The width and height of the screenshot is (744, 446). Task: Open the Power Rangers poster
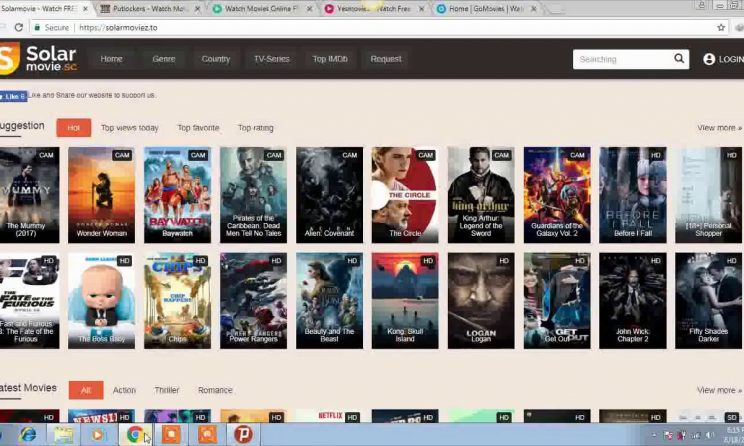(253, 301)
